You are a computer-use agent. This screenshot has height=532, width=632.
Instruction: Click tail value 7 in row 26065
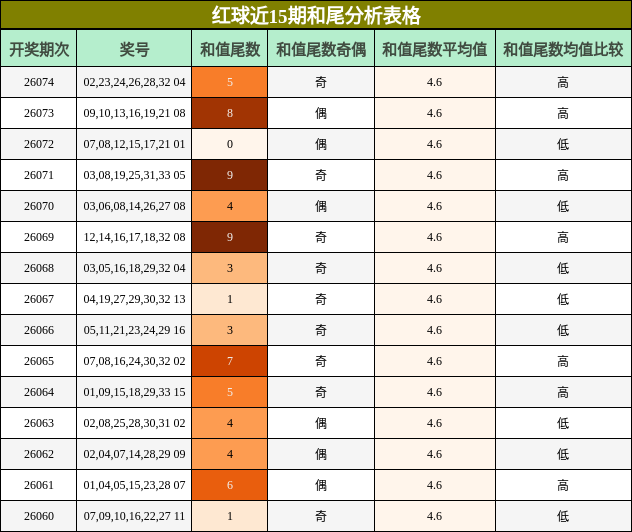(x=230, y=362)
